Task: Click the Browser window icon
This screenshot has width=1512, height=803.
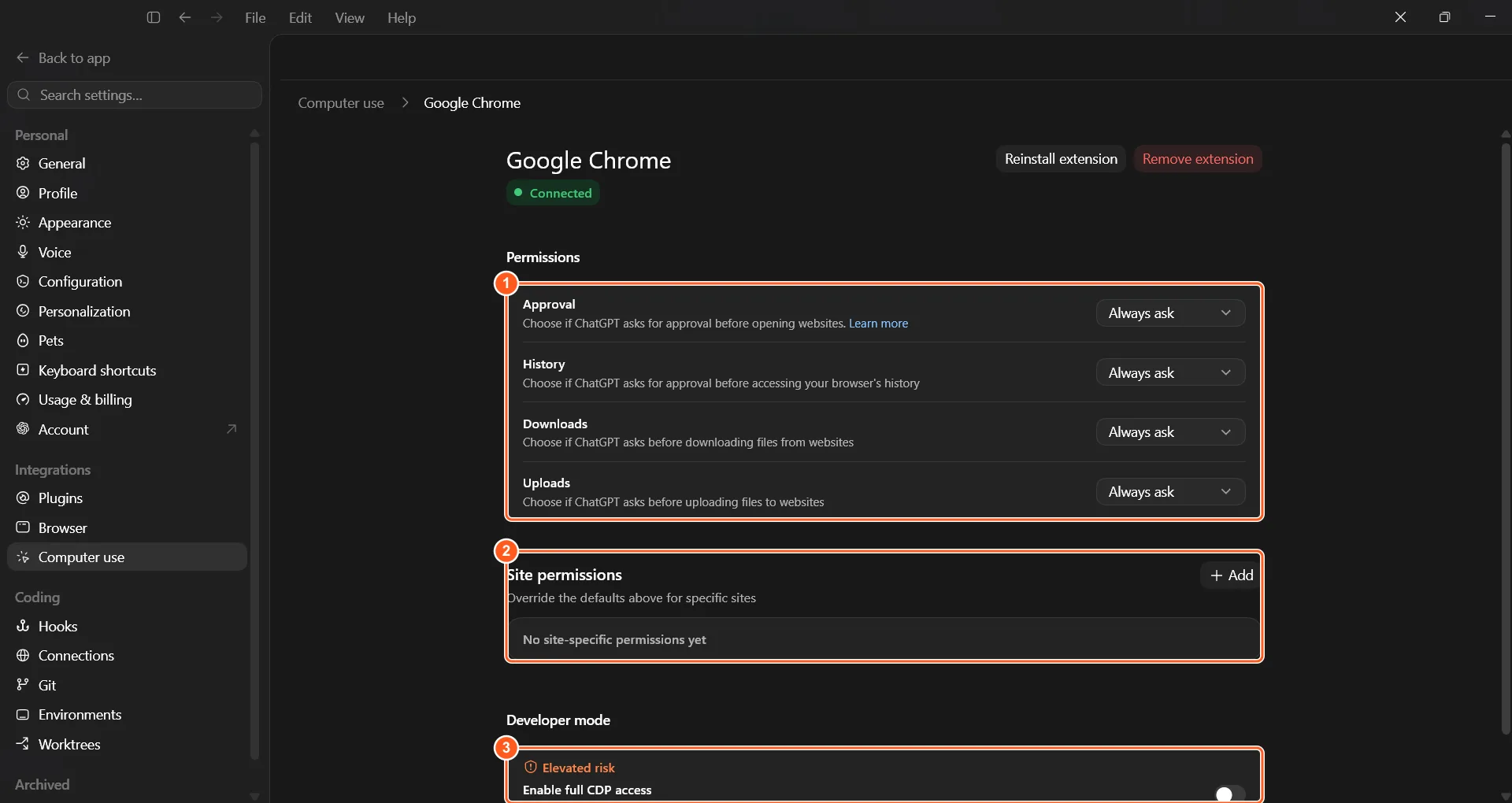Action: click(x=23, y=527)
